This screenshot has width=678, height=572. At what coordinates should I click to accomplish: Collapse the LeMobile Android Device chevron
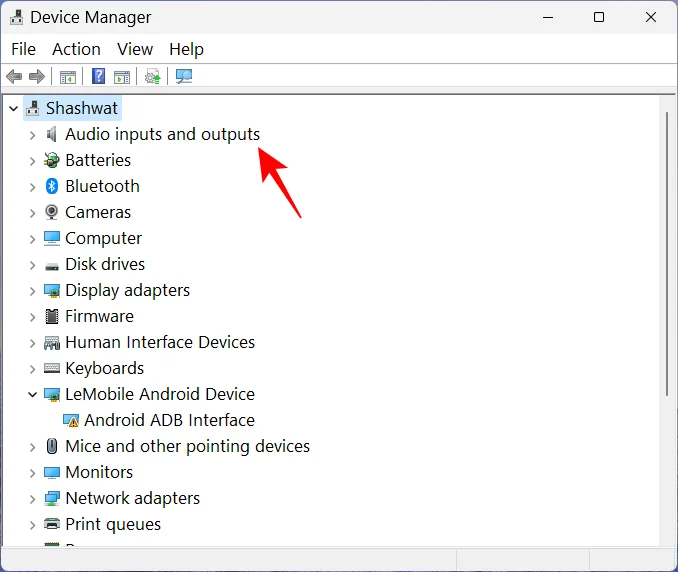[x=32, y=394]
